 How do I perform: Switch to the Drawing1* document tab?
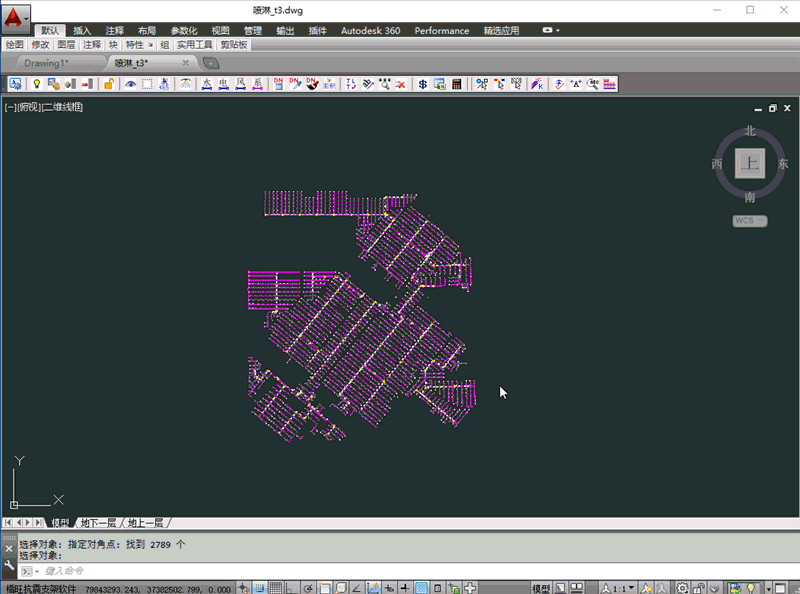point(46,63)
